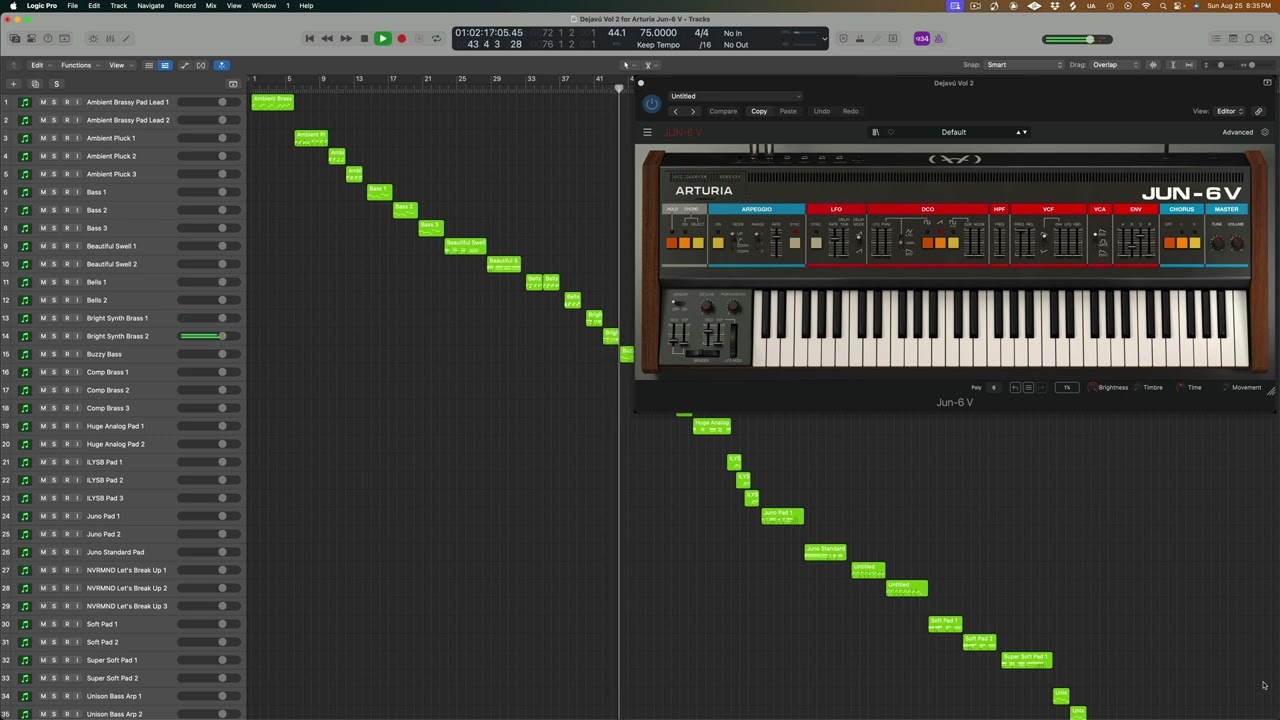Image resolution: width=1280 pixels, height=720 pixels.
Task: Open the Library panel icon in control bar
Action: click(15, 38)
